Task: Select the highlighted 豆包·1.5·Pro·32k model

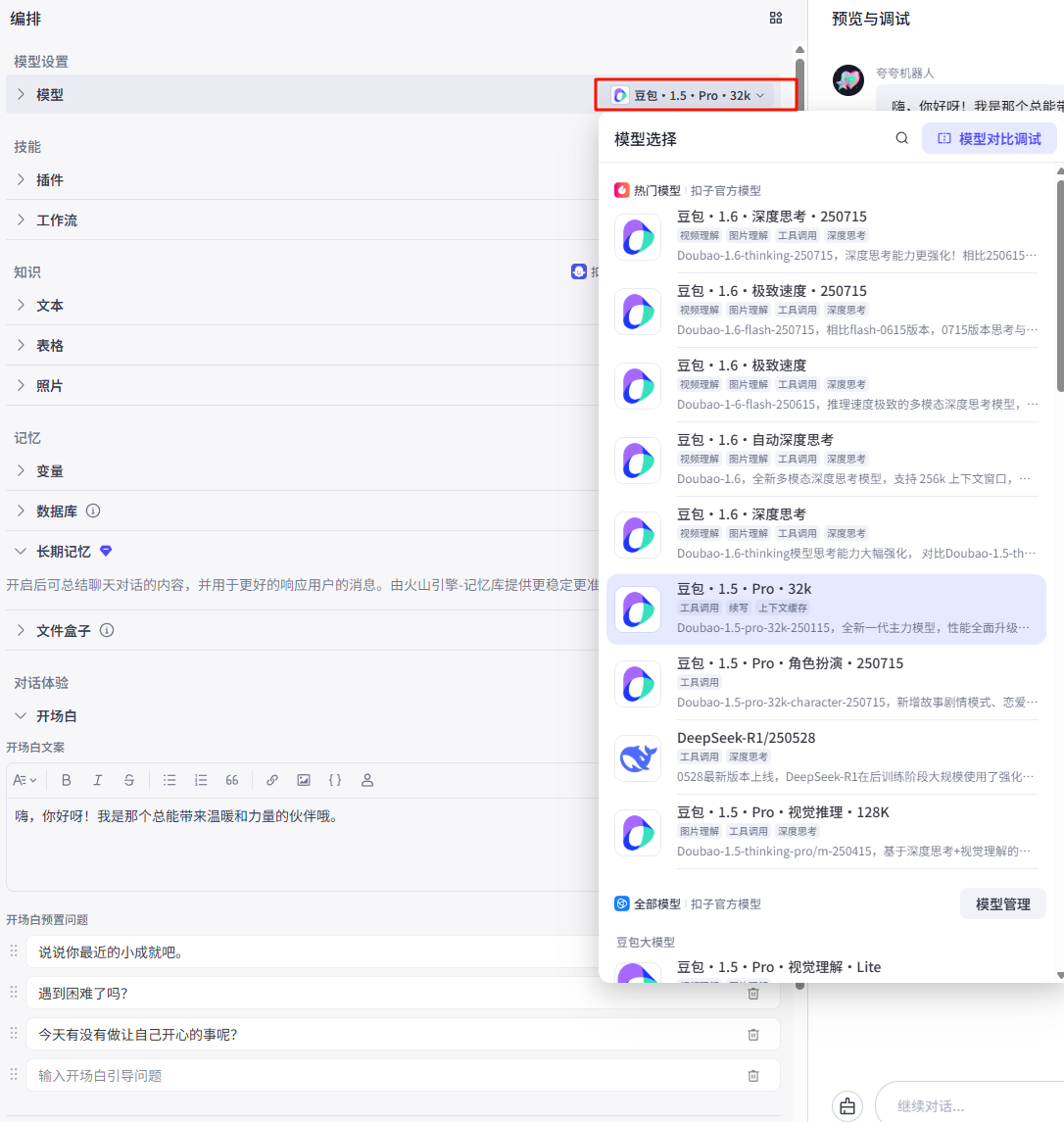Action: pyautogui.click(x=826, y=609)
